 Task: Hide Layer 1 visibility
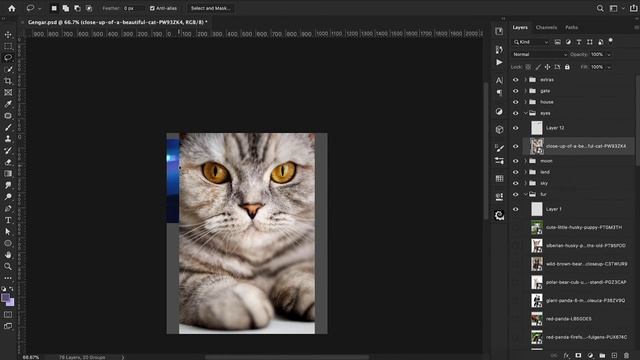[516, 209]
